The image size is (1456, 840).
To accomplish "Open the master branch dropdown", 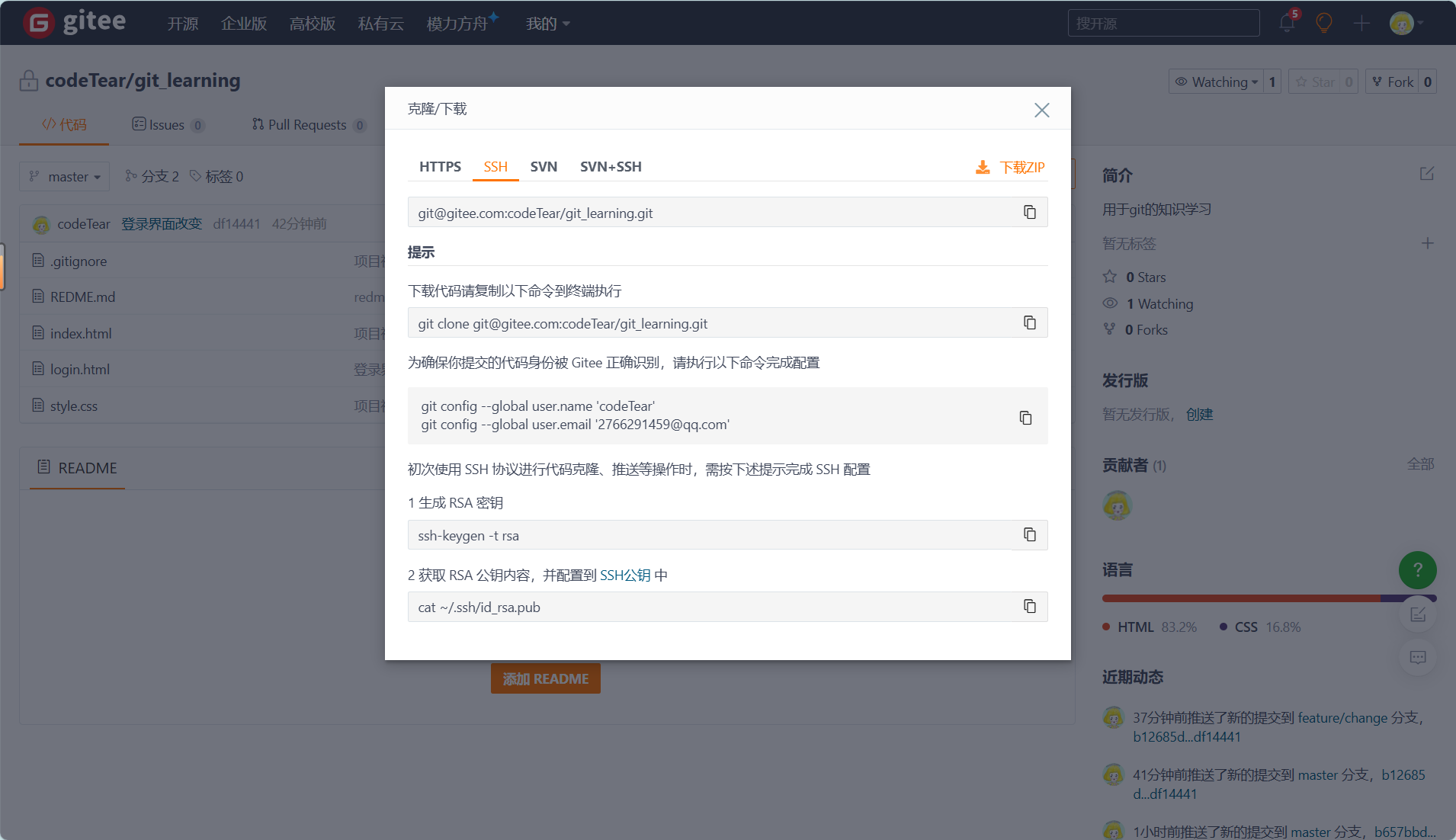I will [65, 176].
